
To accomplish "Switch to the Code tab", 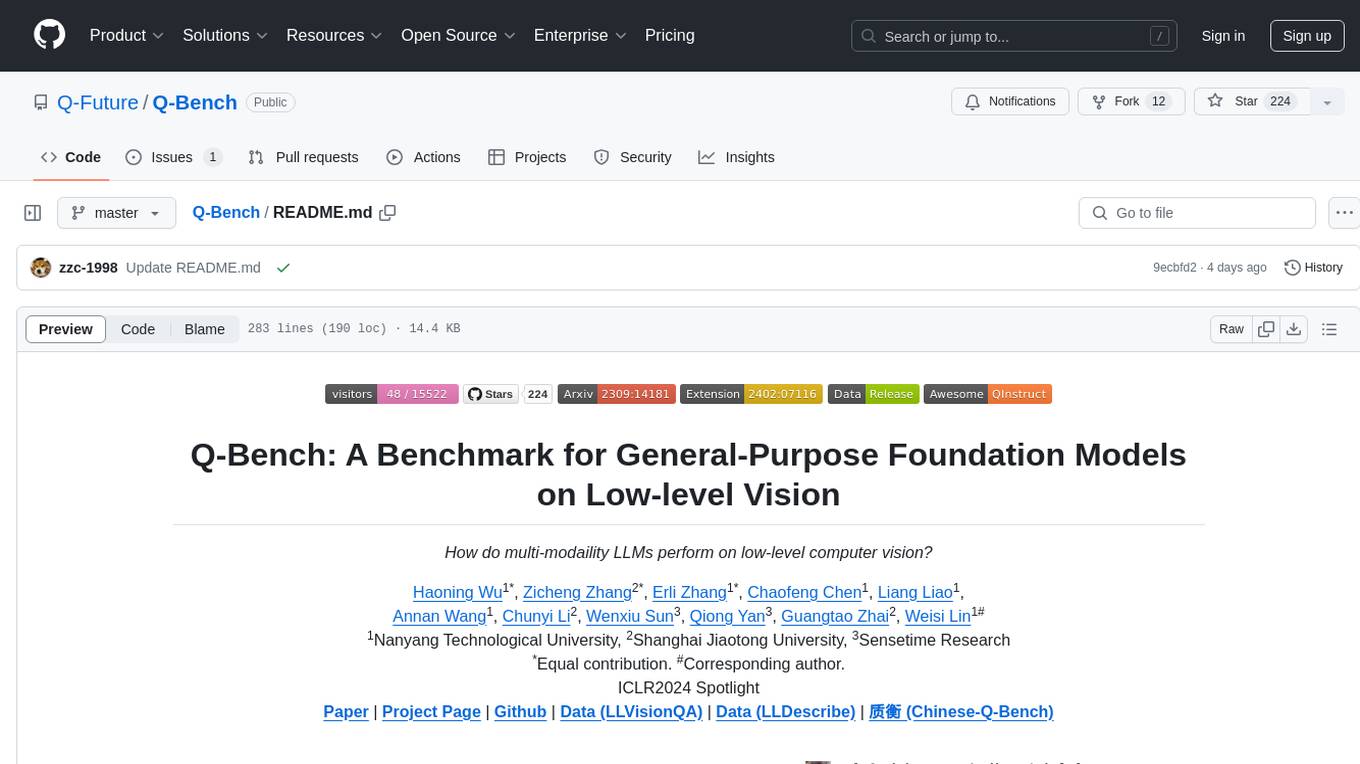I will 71,157.
